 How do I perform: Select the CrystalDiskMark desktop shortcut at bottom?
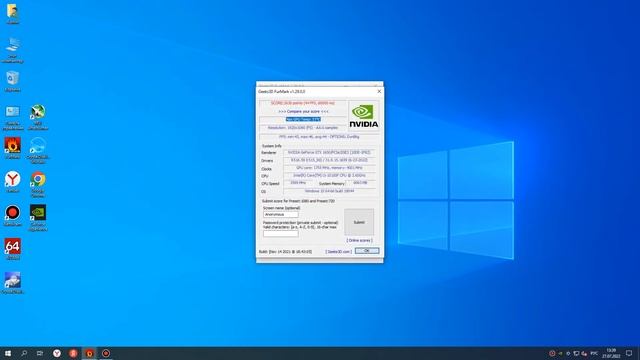click(13, 283)
